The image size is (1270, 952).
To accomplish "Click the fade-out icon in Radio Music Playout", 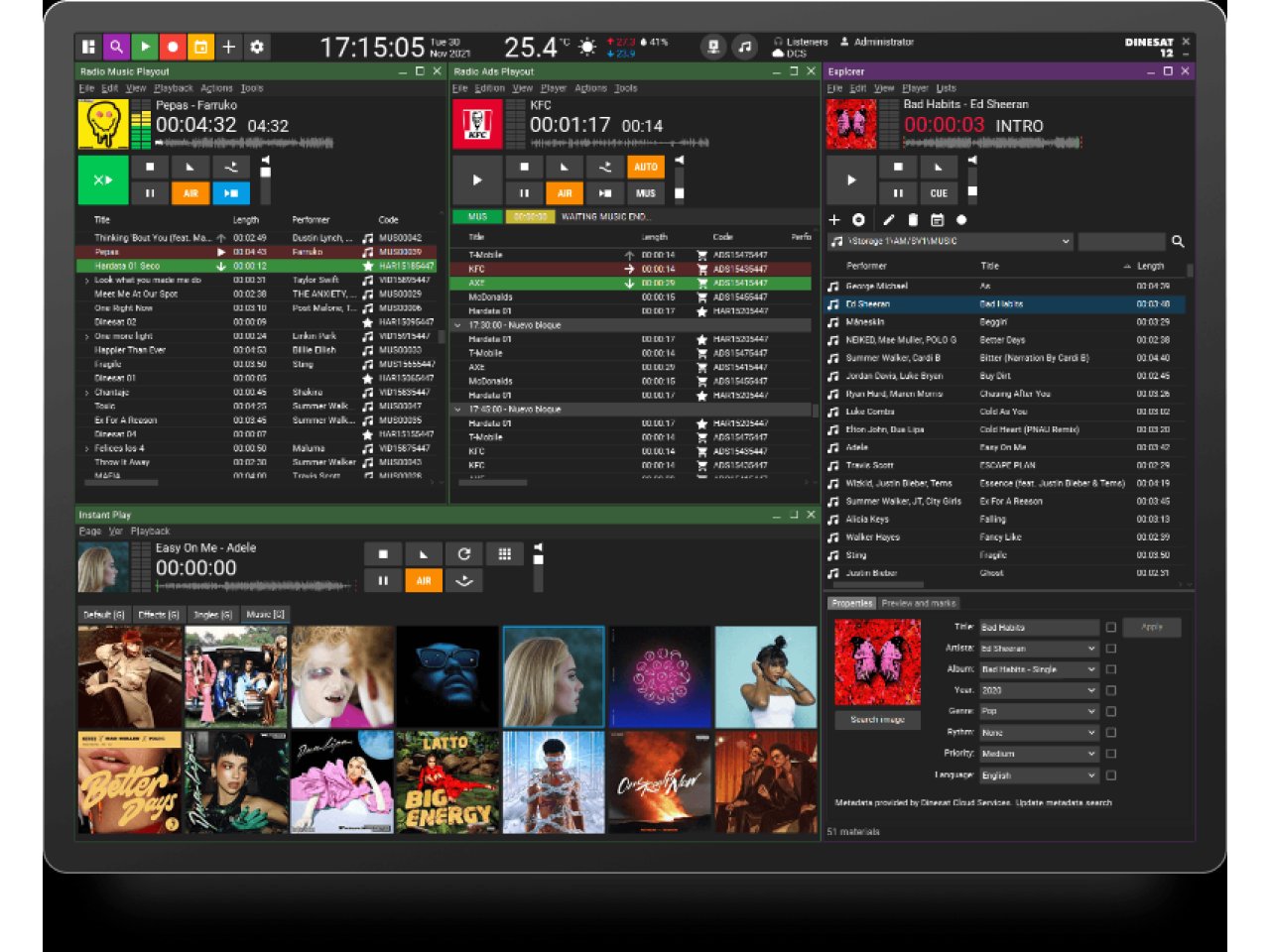I will coord(190,167).
